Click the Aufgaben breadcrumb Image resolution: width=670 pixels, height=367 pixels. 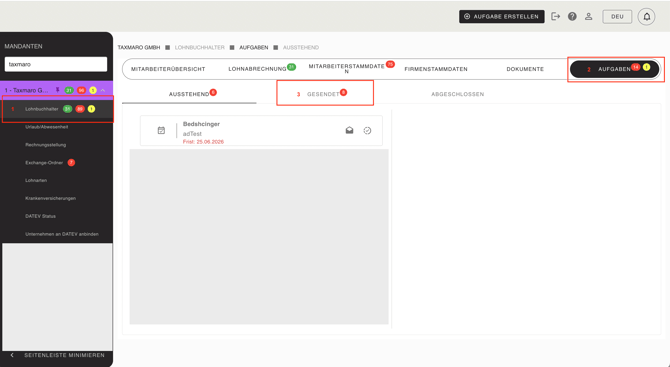[x=254, y=47]
